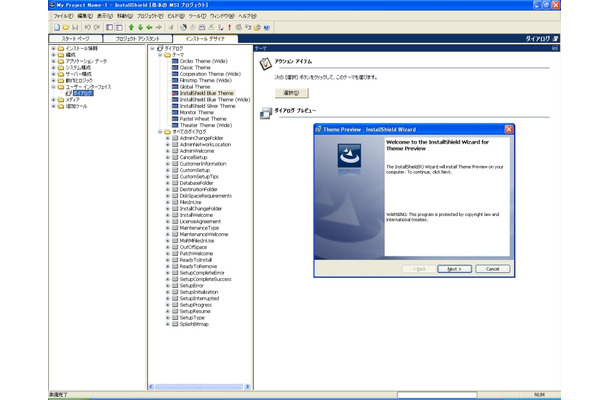Switch to the スタート ページ tab
Viewport: 610px width, 400px height.
click(x=75, y=39)
